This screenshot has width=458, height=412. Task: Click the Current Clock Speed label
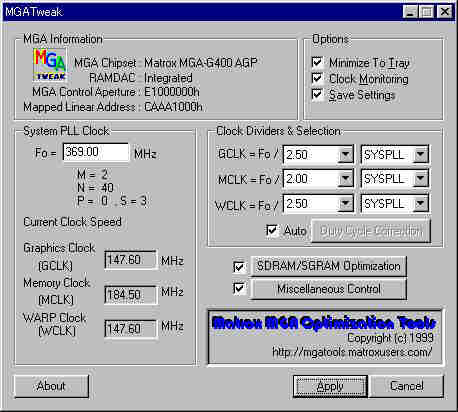coord(72,222)
